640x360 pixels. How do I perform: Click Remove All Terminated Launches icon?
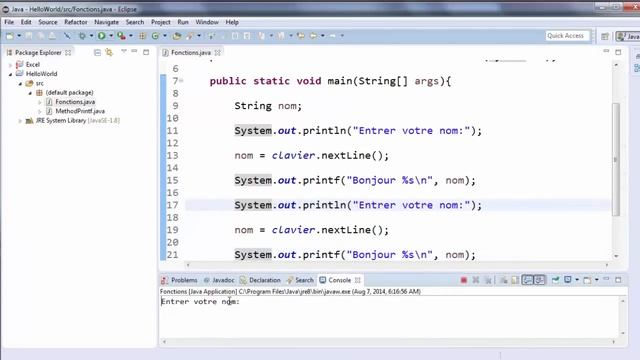(x=488, y=280)
